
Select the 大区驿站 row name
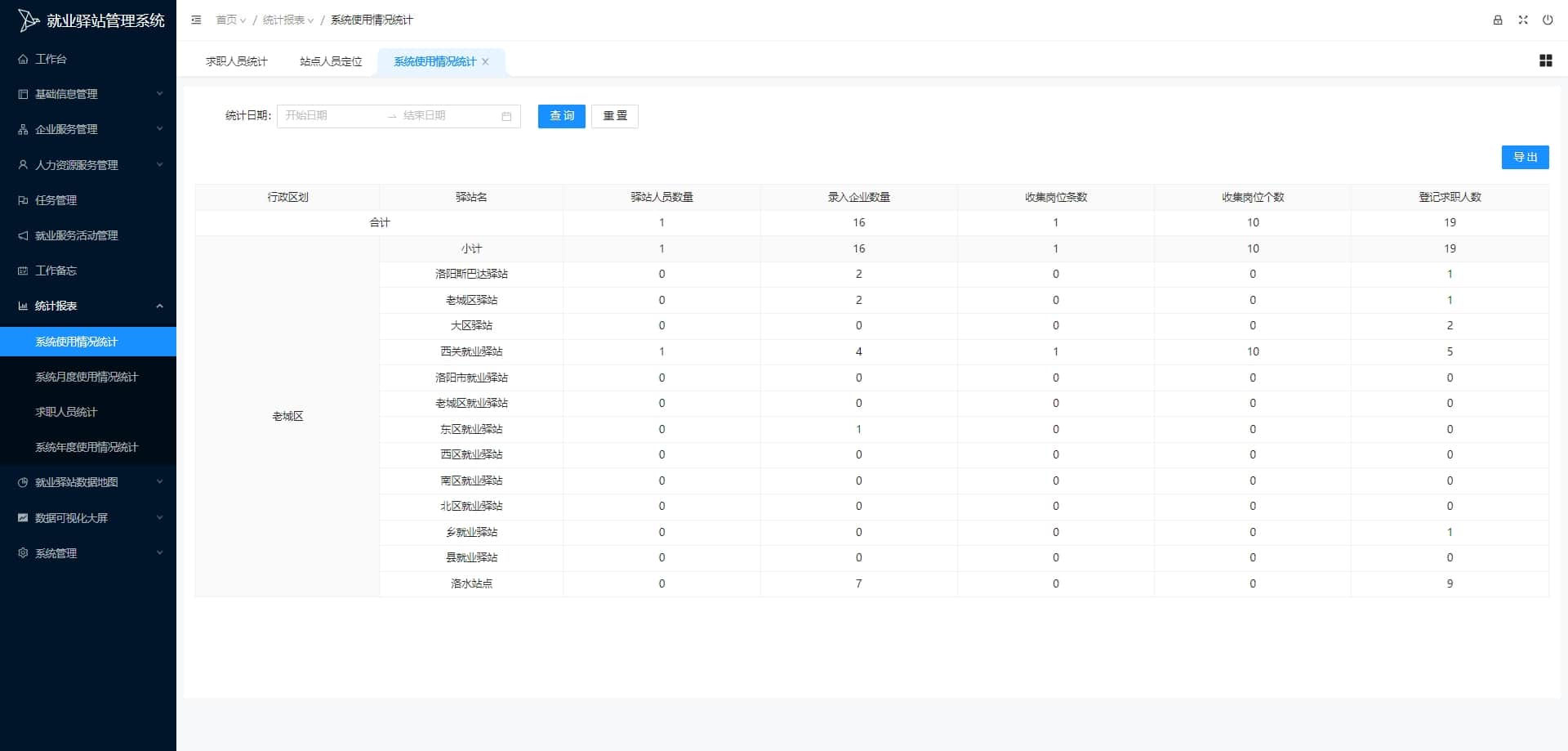click(471, 325)
